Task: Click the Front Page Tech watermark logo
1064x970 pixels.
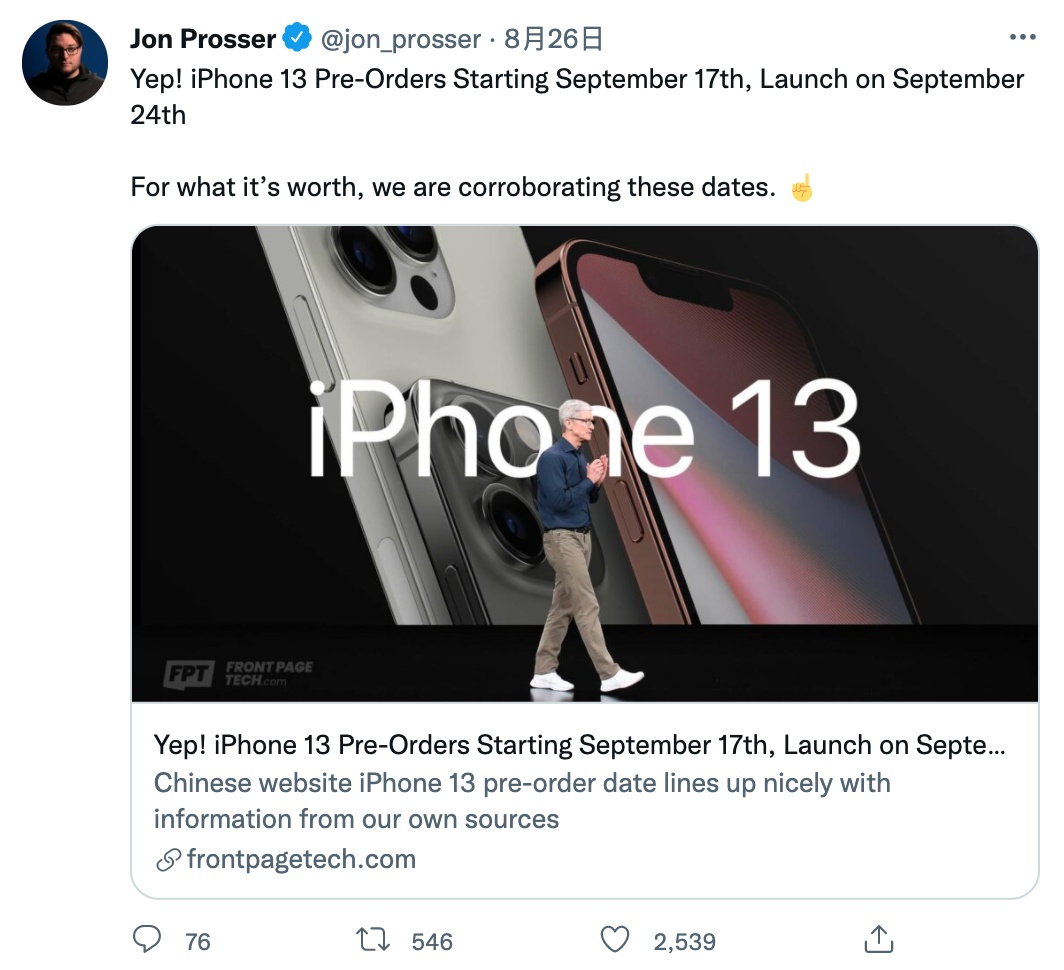Action: pos(238,674)
